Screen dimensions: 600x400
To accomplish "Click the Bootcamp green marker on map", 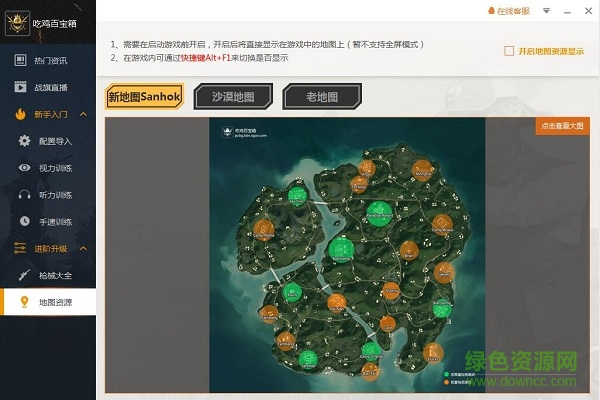I will point(341,250).
